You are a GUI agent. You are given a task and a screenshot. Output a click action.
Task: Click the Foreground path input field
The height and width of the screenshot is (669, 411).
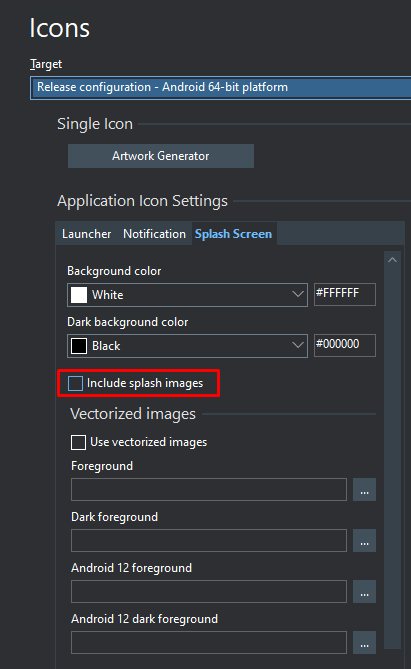click(x=209, y=489)
